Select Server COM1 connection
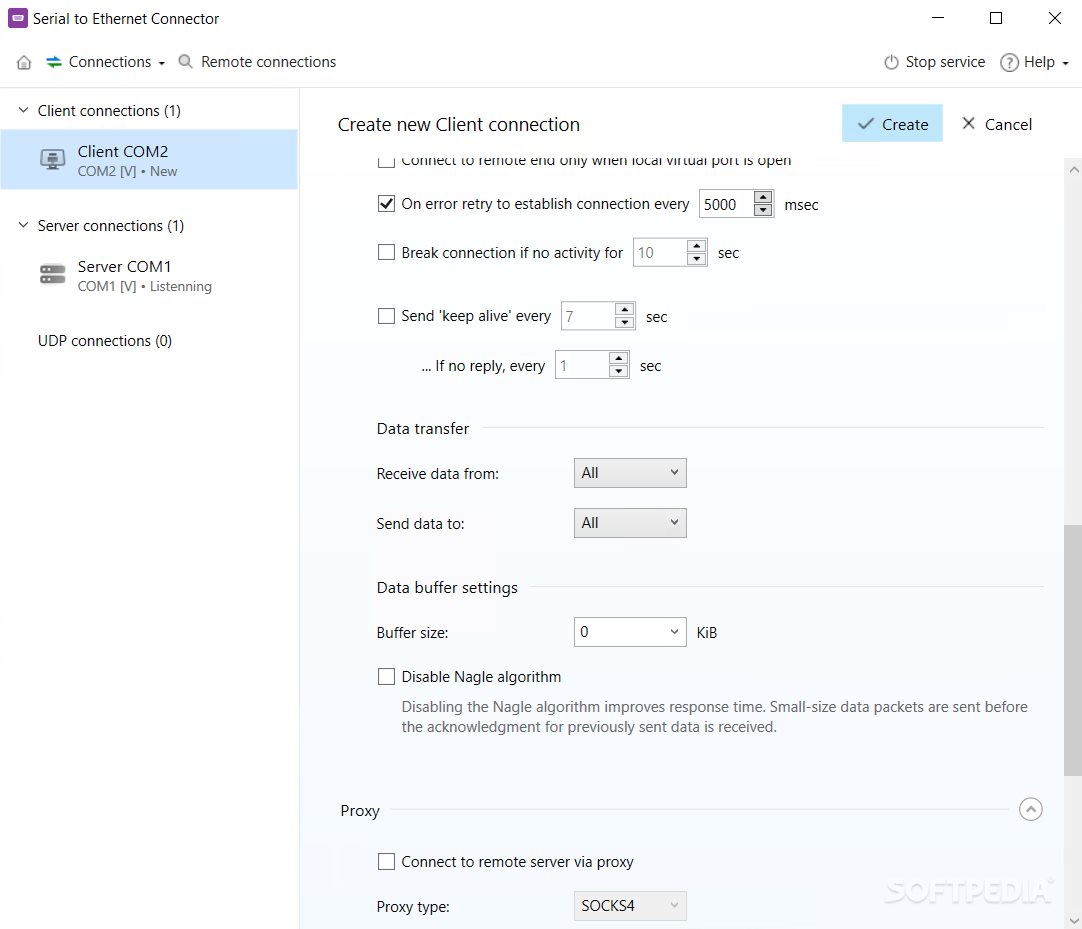 [x=149, y=275]
